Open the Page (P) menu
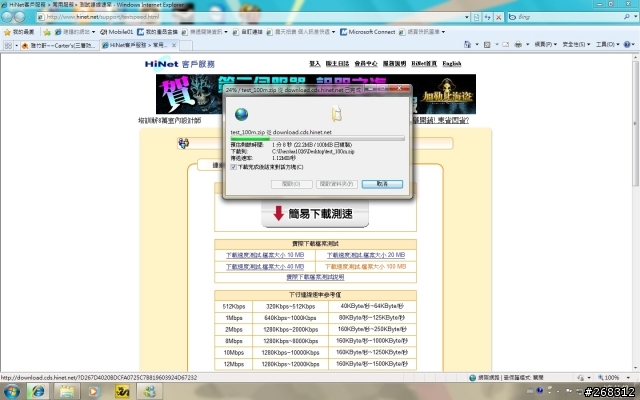 tap(546, 44)
